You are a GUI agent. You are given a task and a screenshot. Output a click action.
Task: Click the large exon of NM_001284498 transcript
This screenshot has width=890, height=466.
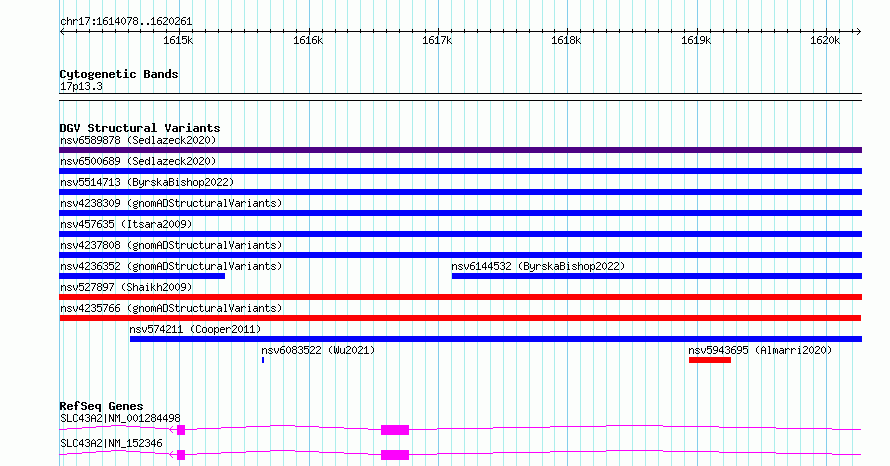point(395,430)
